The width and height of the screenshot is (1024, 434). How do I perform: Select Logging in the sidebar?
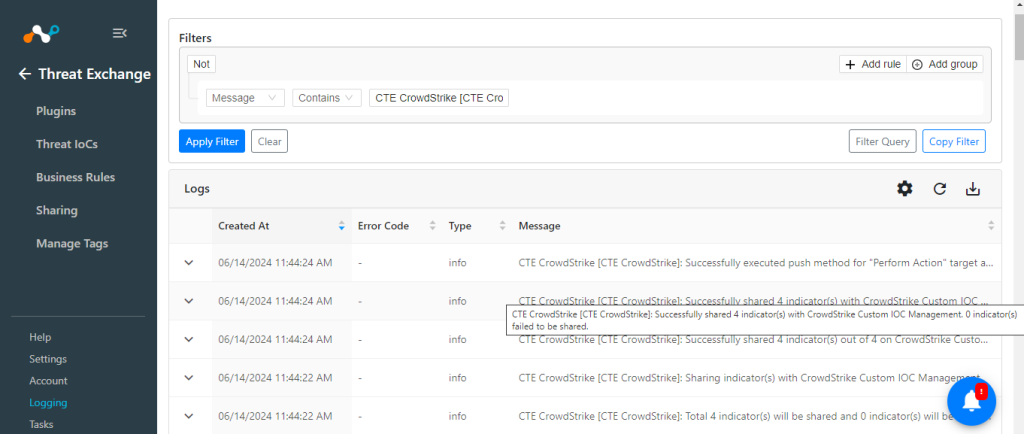48,403
